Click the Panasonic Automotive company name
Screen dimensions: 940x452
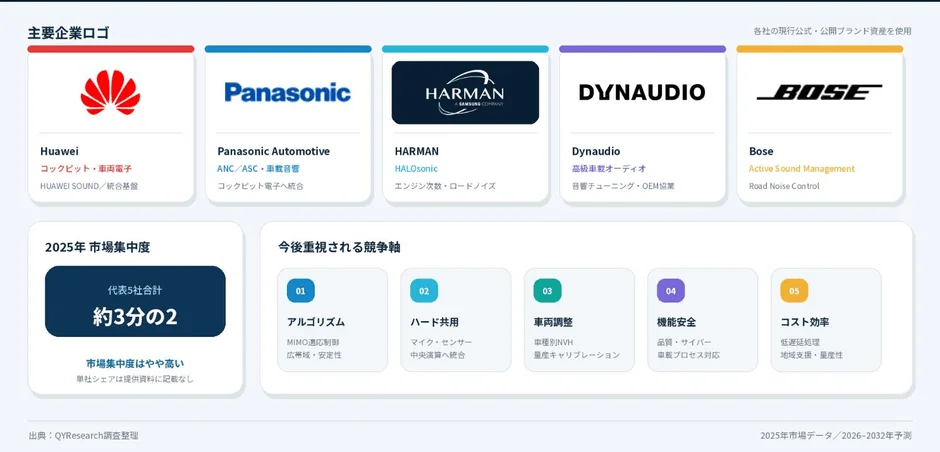[273, 151]
